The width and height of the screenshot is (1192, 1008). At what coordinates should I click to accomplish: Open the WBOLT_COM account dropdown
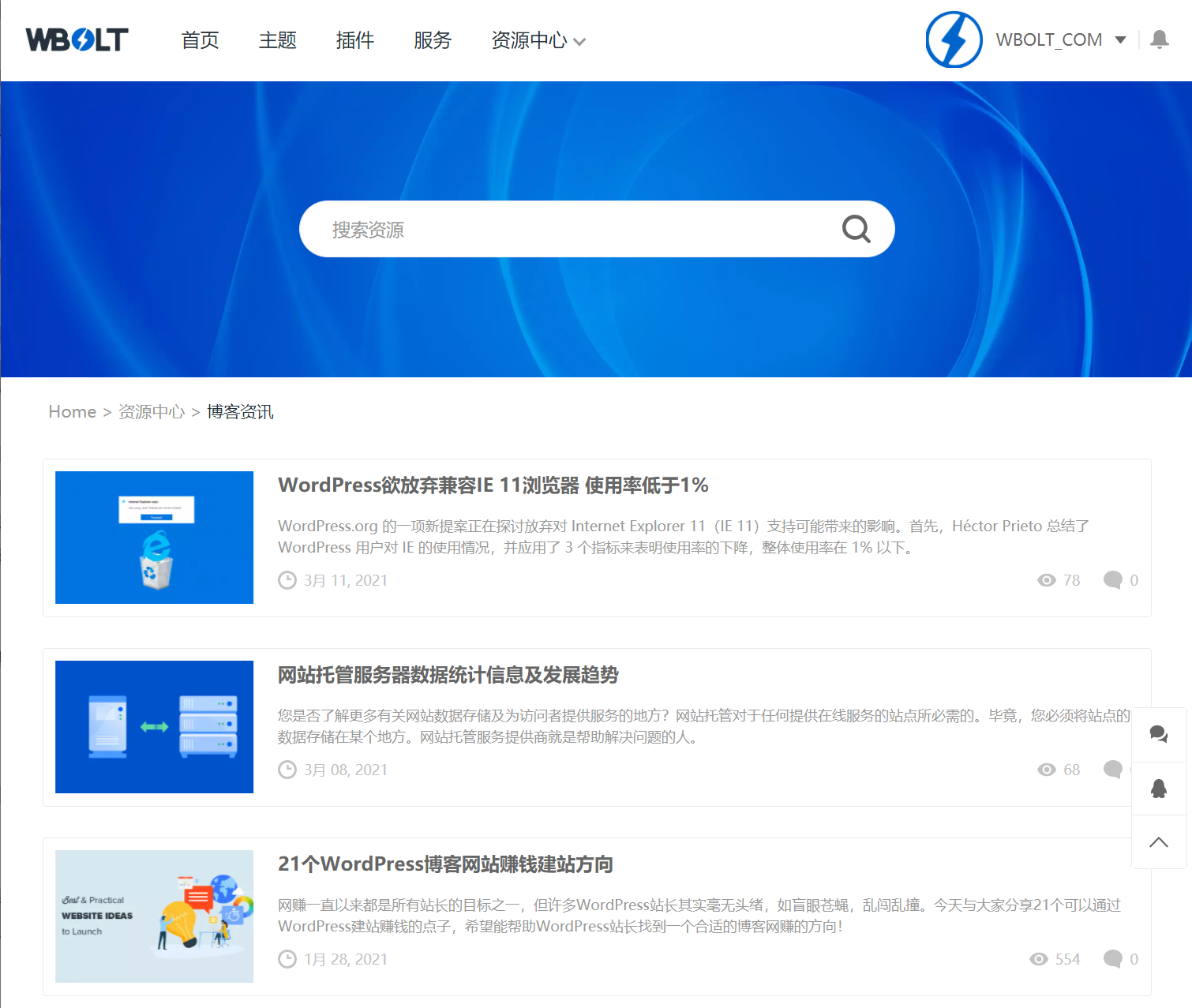click(x=1050, y=39)
